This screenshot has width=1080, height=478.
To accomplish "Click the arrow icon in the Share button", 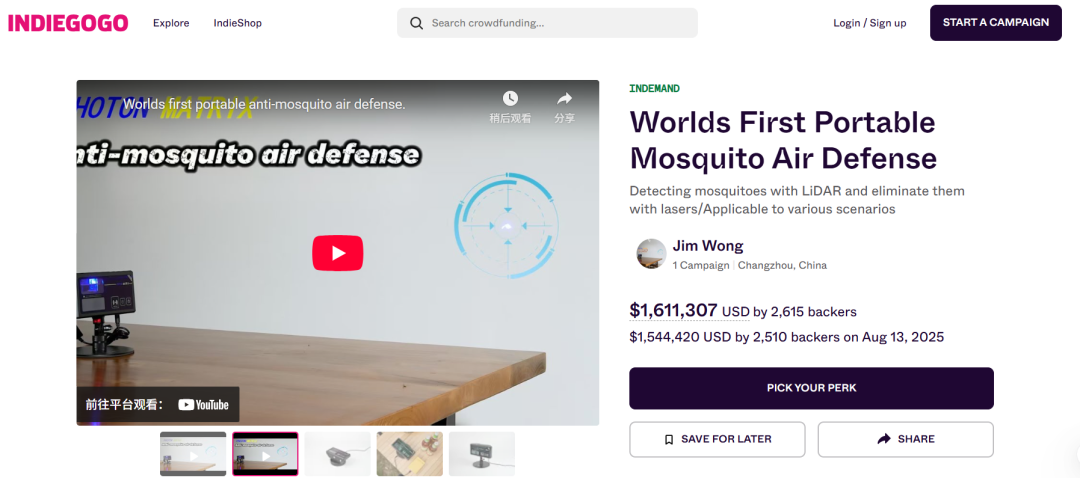I will click(884, 439).
